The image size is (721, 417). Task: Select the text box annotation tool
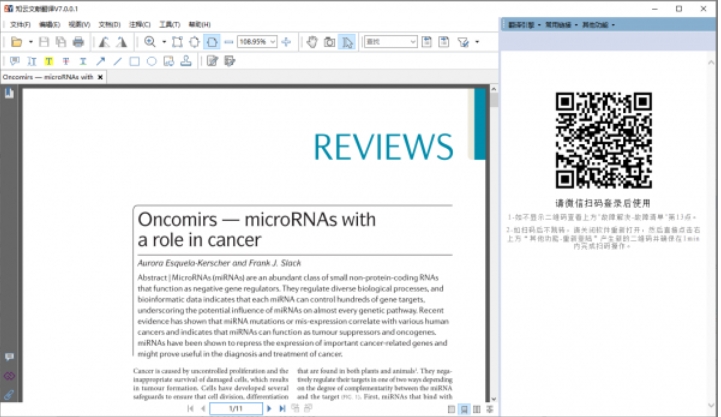pos(32,61)
